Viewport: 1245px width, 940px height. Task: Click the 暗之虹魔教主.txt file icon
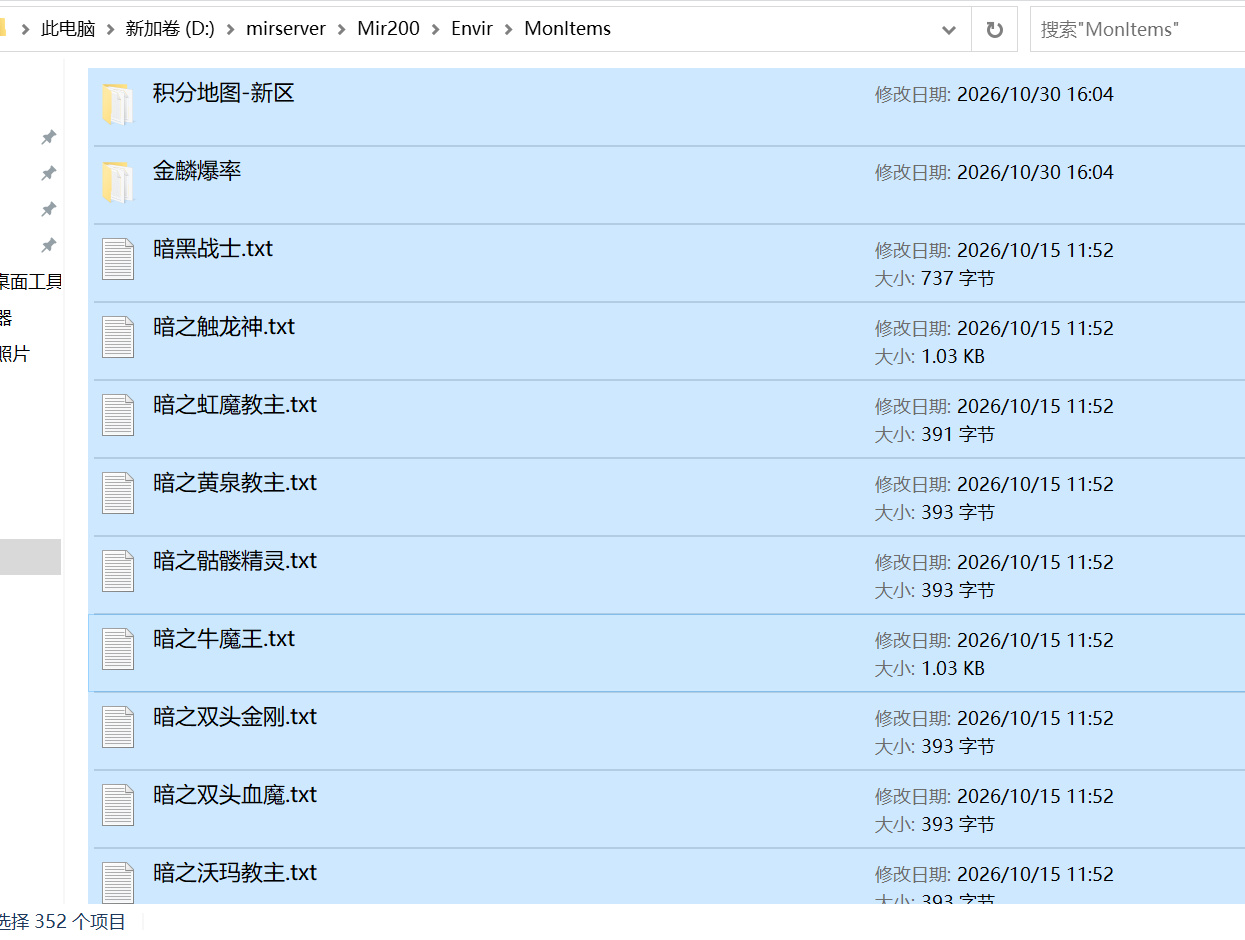click(118, 416)
